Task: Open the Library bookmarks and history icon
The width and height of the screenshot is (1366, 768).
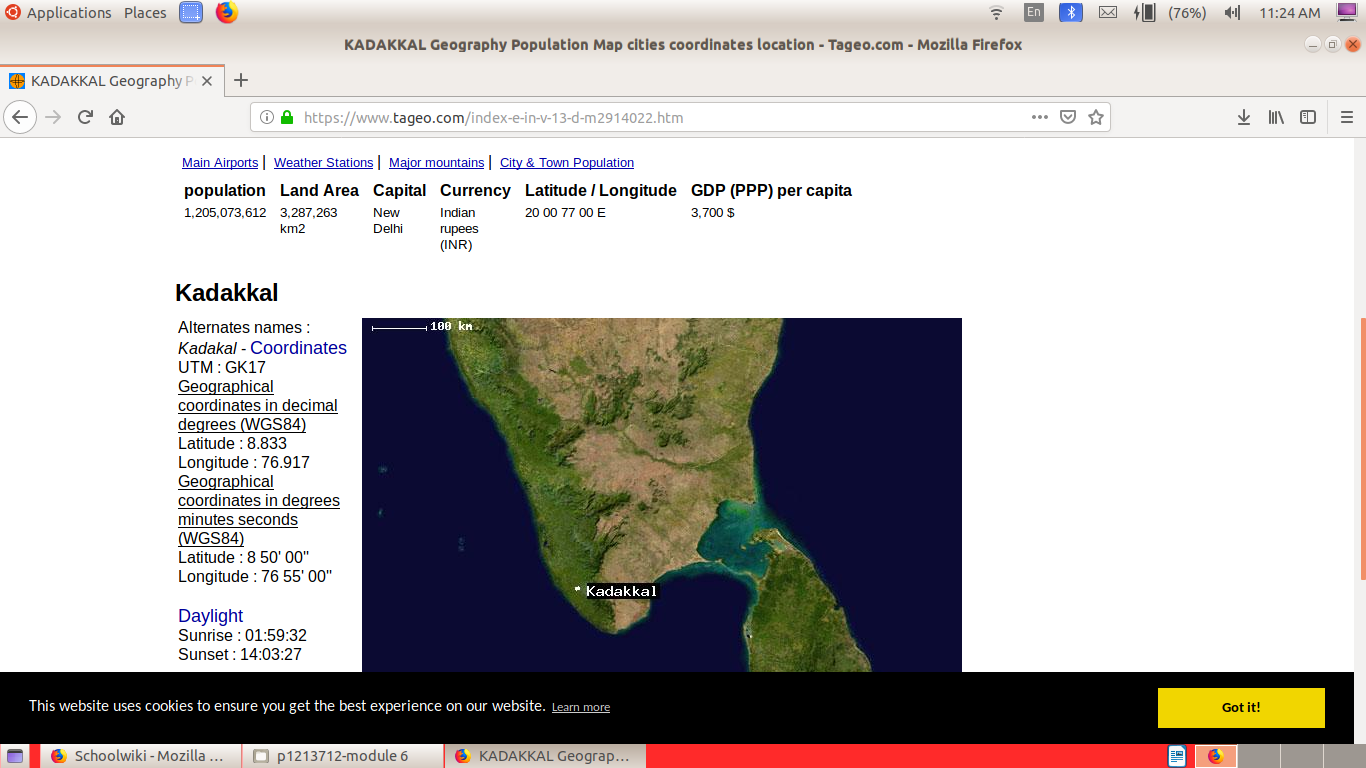Action: [x=1276, y=117]
